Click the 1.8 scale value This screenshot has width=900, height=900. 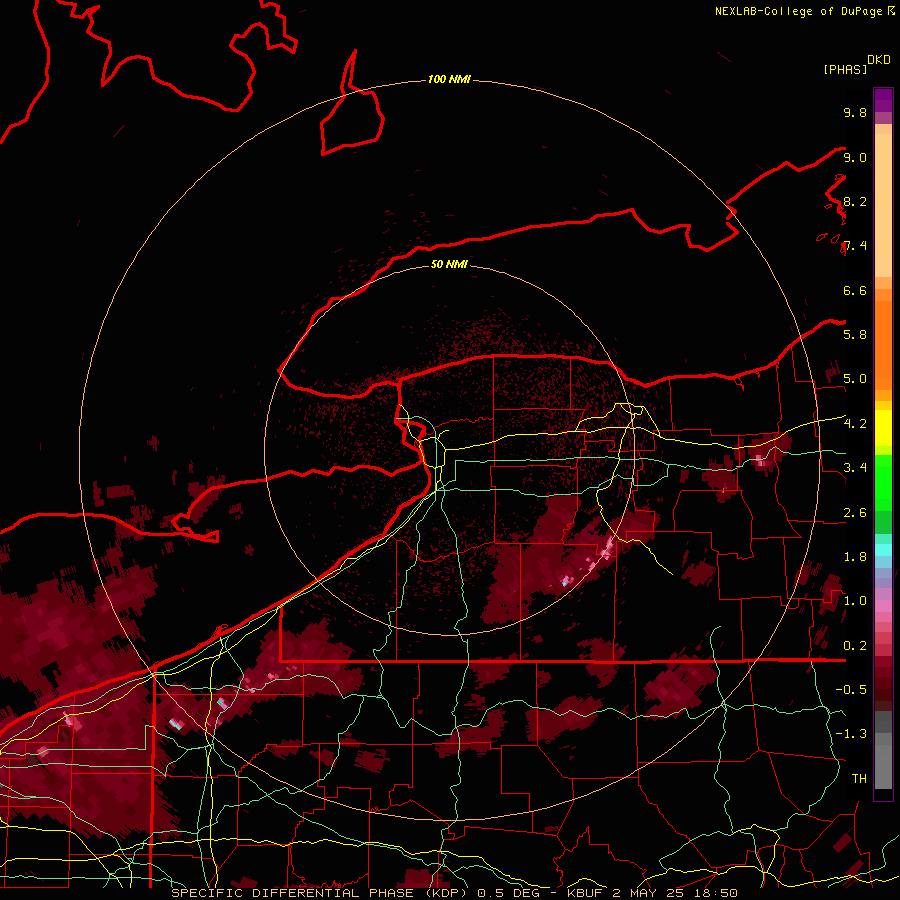pyautogui.click(x=855, y=557)
